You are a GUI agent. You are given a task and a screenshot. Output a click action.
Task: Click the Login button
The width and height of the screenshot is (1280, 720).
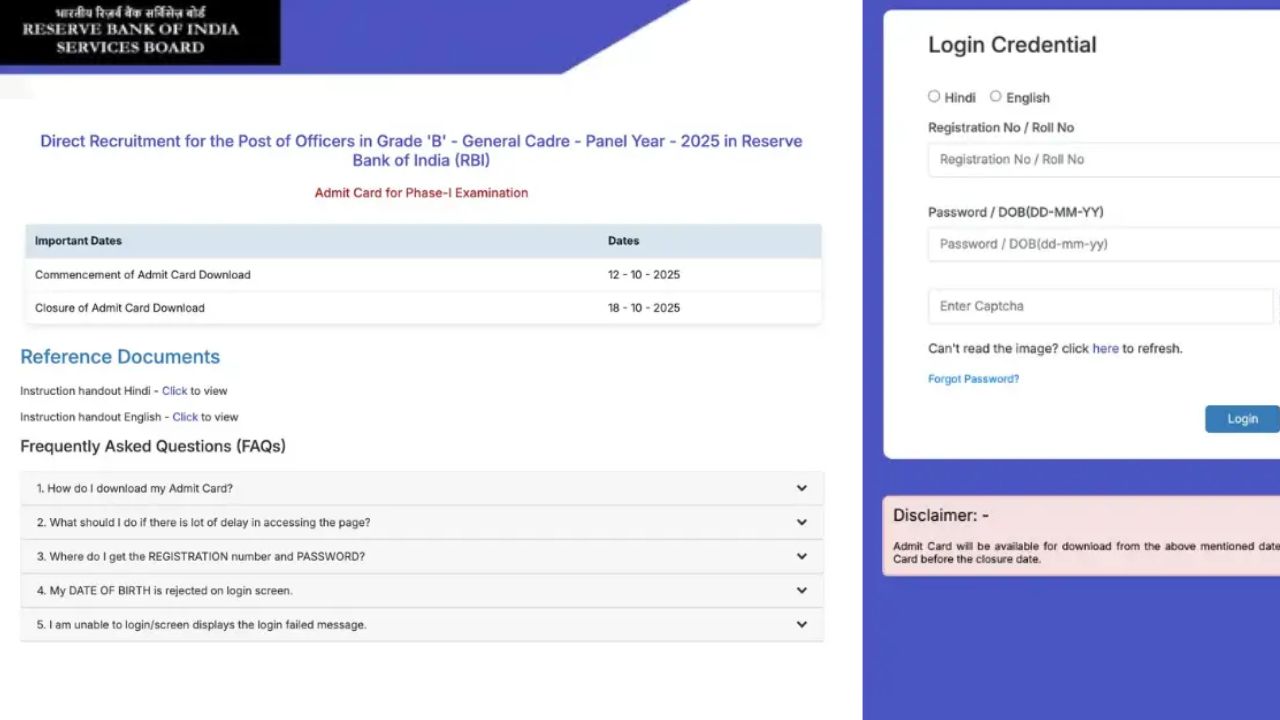tap(1242, 419)
